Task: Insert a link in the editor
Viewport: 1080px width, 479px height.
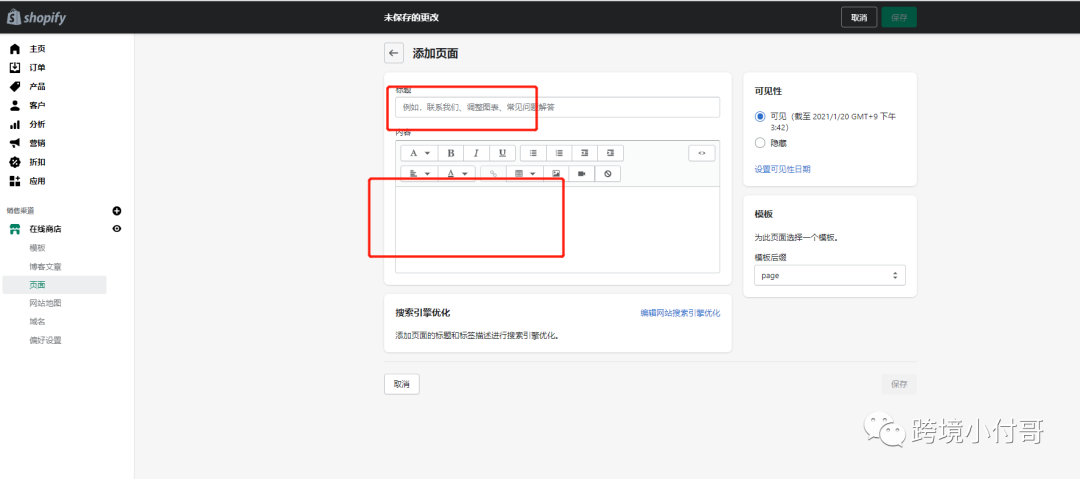Action: (x=493, y=174)
